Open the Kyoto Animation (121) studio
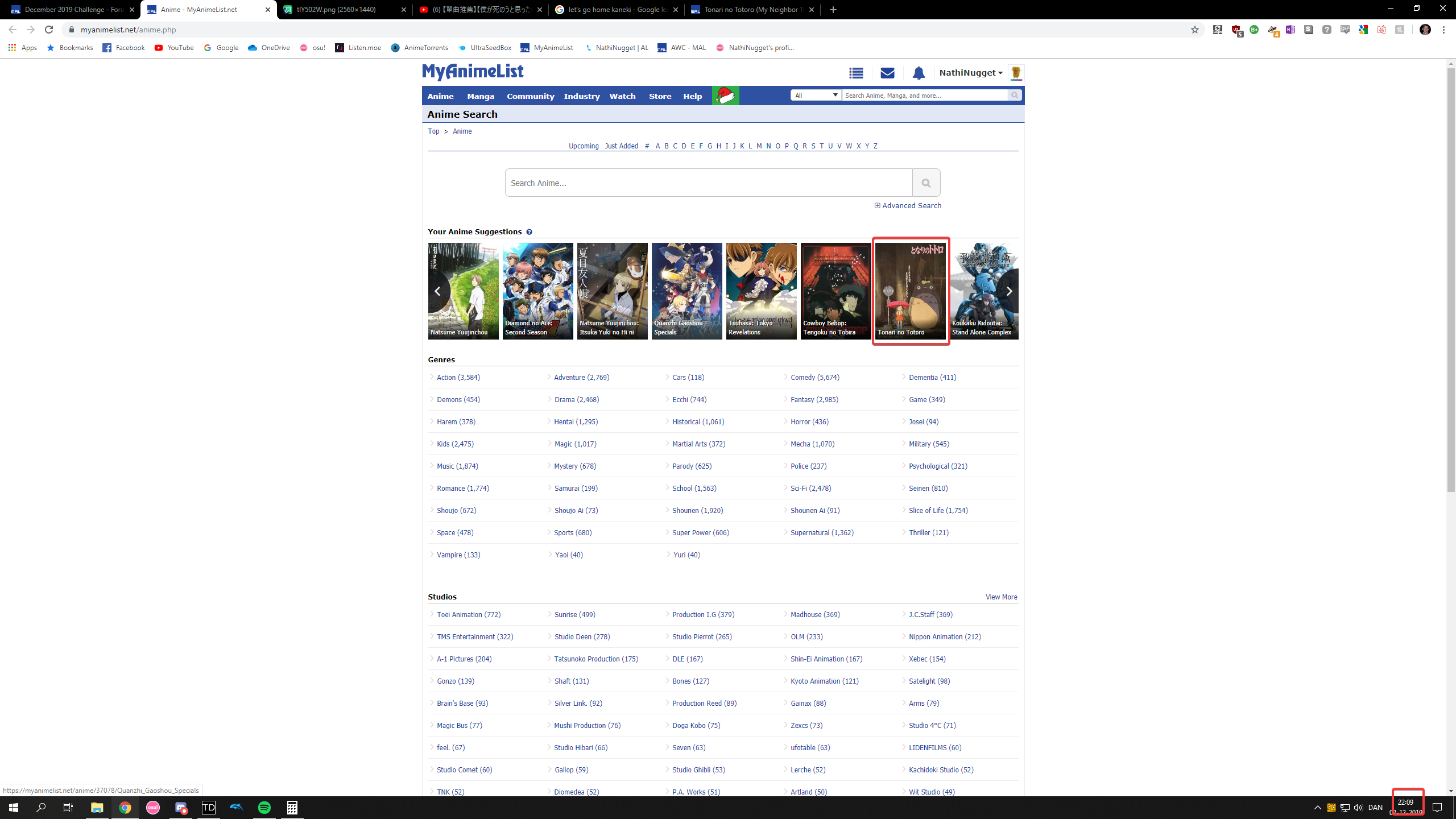The height and width of the screenshot is (819, 1456). pos(824,681)
